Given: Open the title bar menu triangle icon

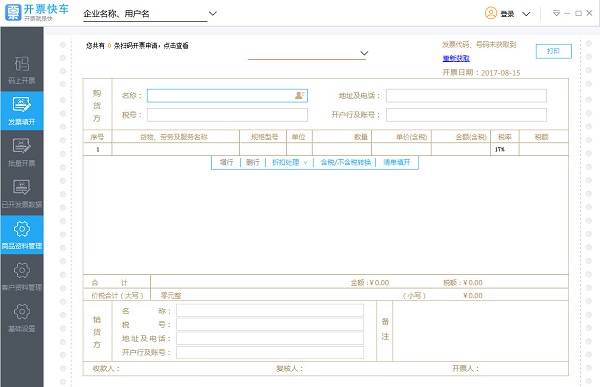Looking at the screenshot, I should (x=556, y=13).
